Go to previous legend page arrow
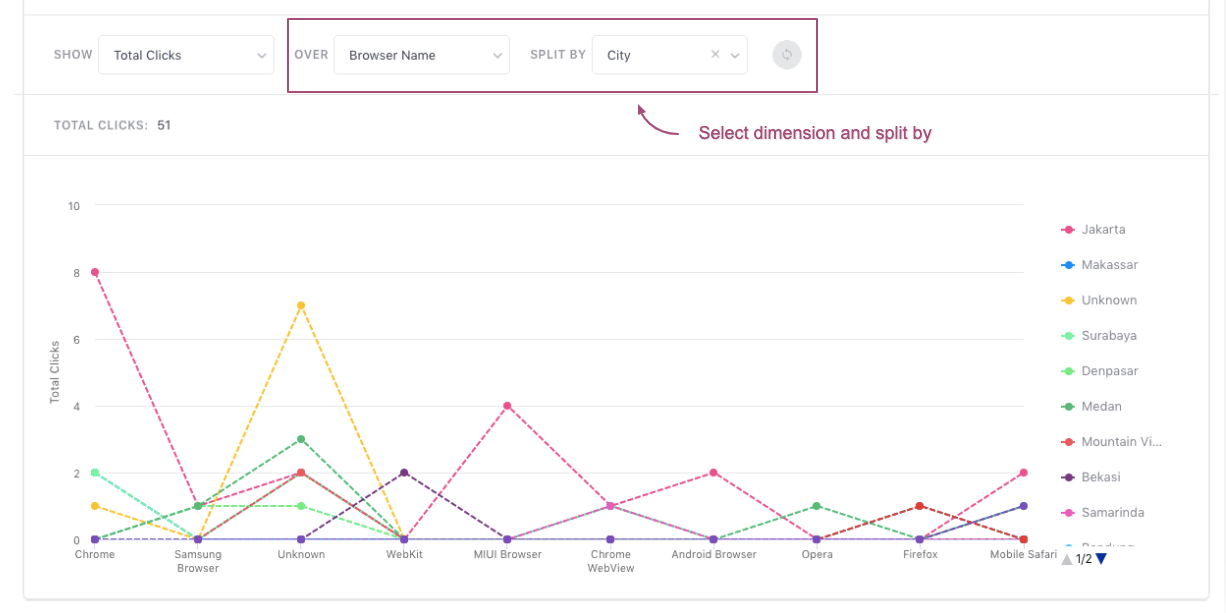This screenshot has height=613, width=1226. tap(1067, 559)
